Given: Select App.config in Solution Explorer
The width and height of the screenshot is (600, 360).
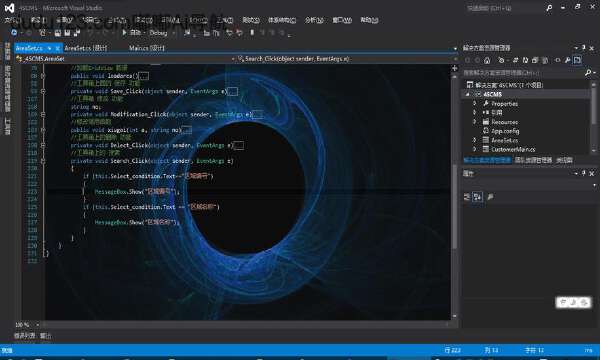Looking at the screenshot, I should 505,131.
